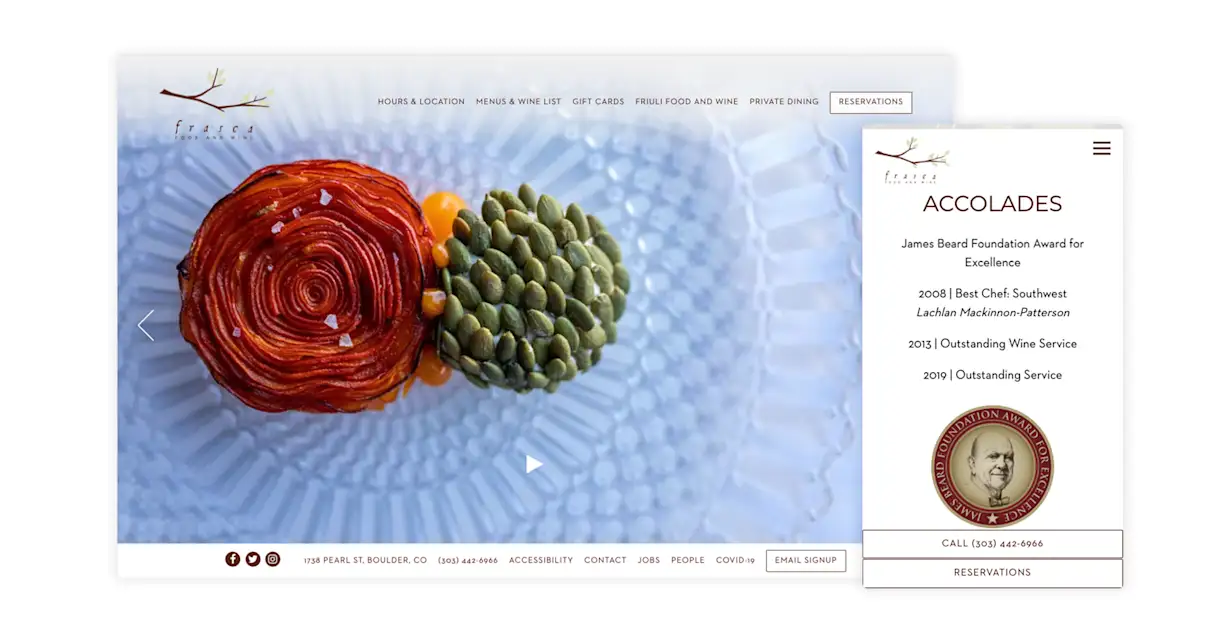Go to Private Dining page
1219x633 pixels.
click(x=784, y=102)
